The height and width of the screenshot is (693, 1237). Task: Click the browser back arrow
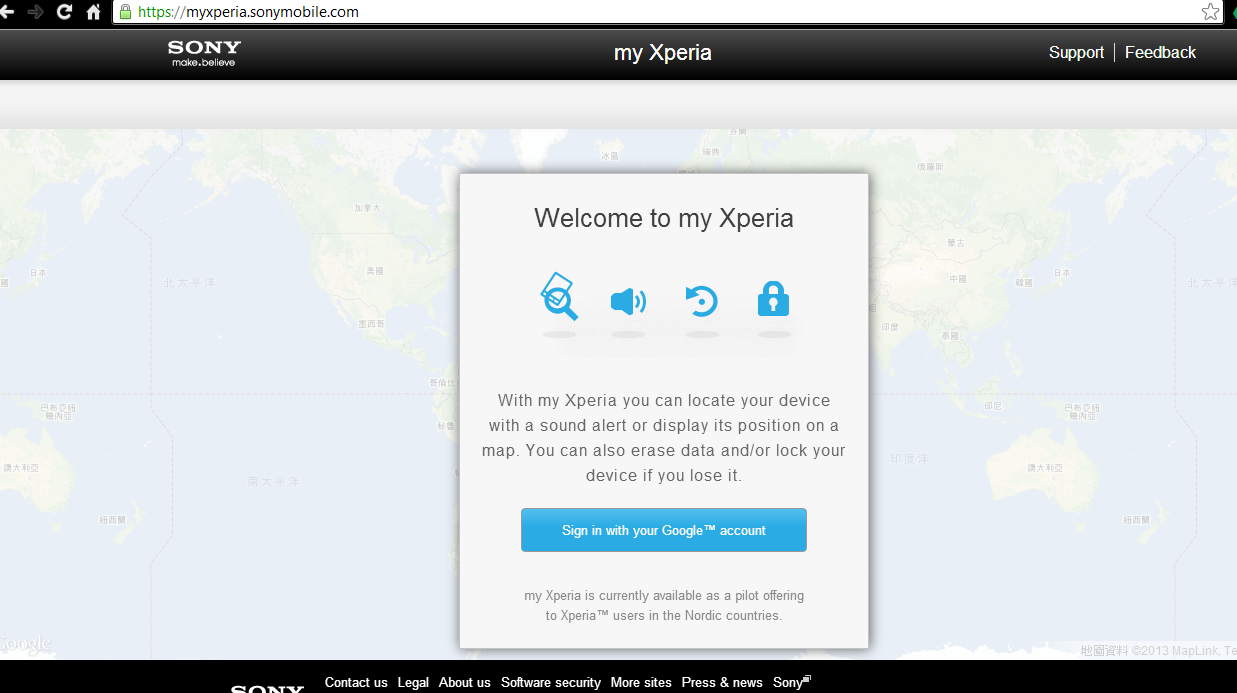[8, 12]
